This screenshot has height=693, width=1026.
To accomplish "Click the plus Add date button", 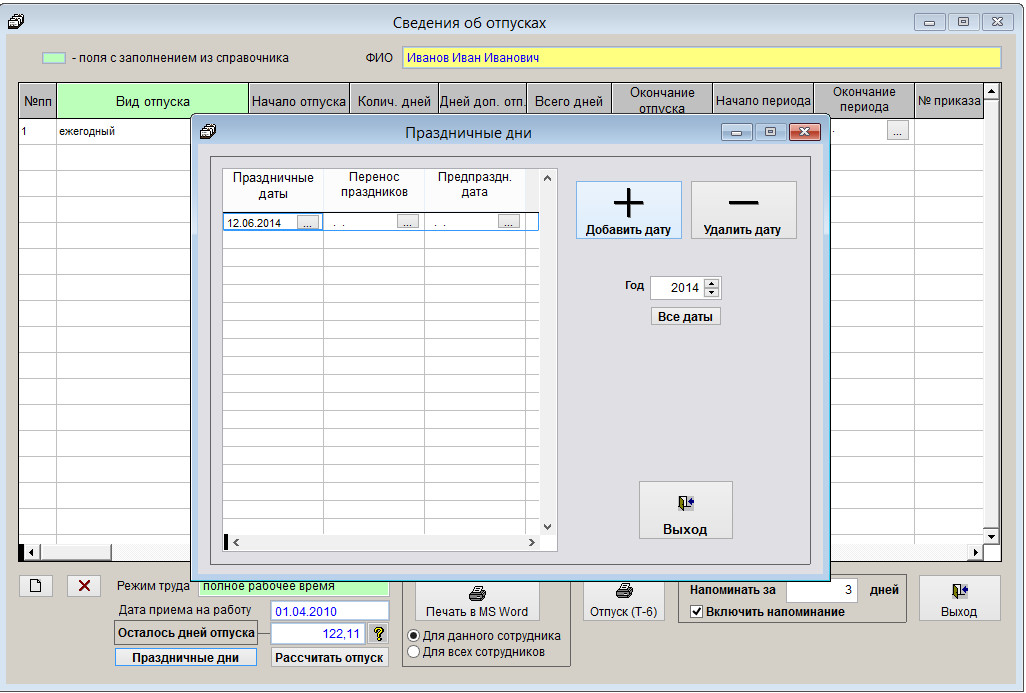I will 628,210.
